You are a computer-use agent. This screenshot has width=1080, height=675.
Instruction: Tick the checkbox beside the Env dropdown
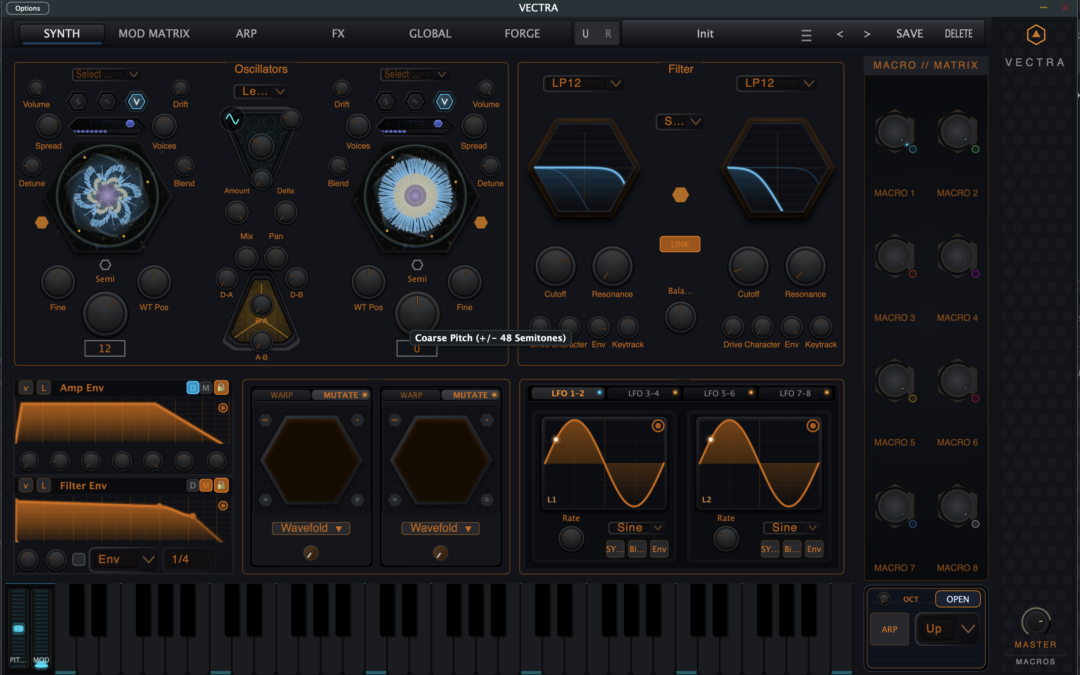tap(79, 559)
